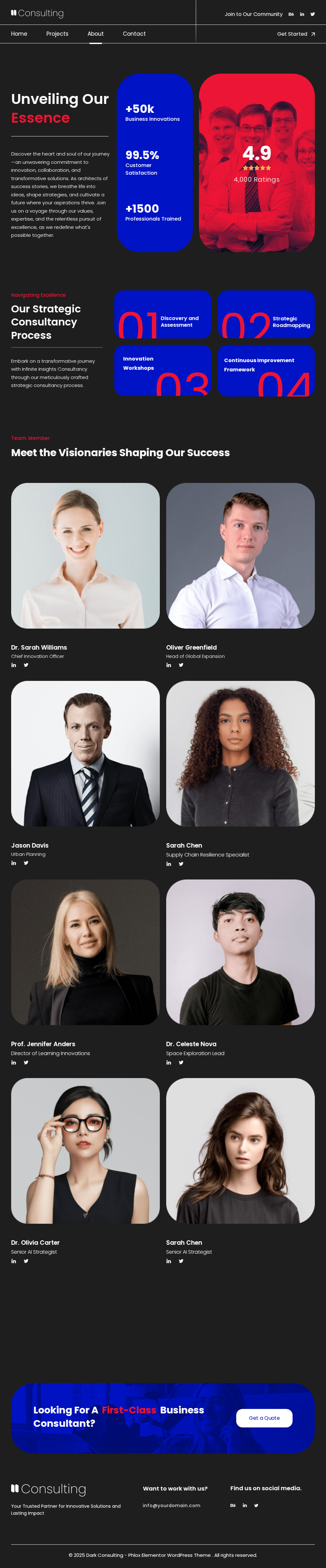
Task: Open Dr. Sarah Williams's LinkedIn icon
Action: (13, 665)
